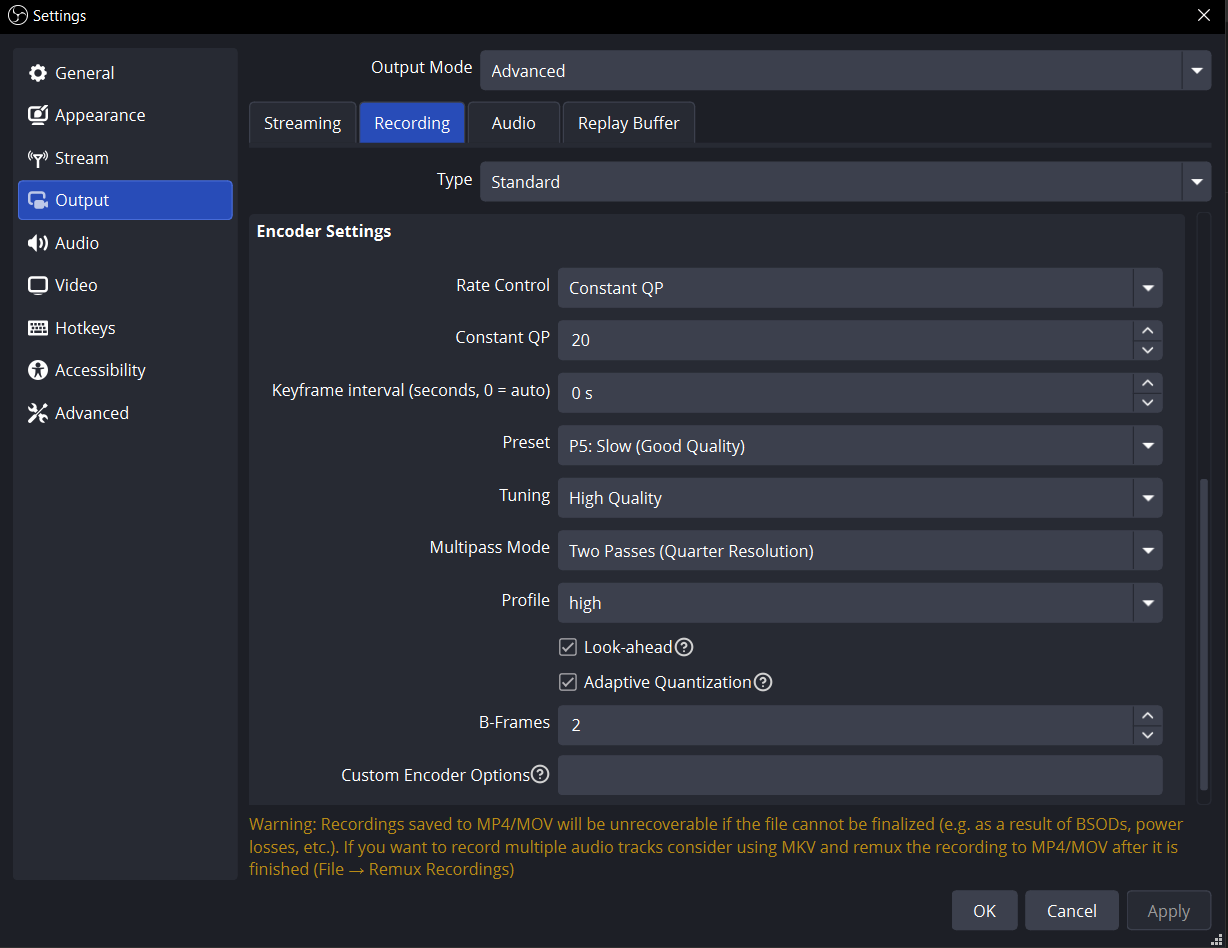
Task: Open the Accessibility settings section
Action: click(x=125, y=370)
